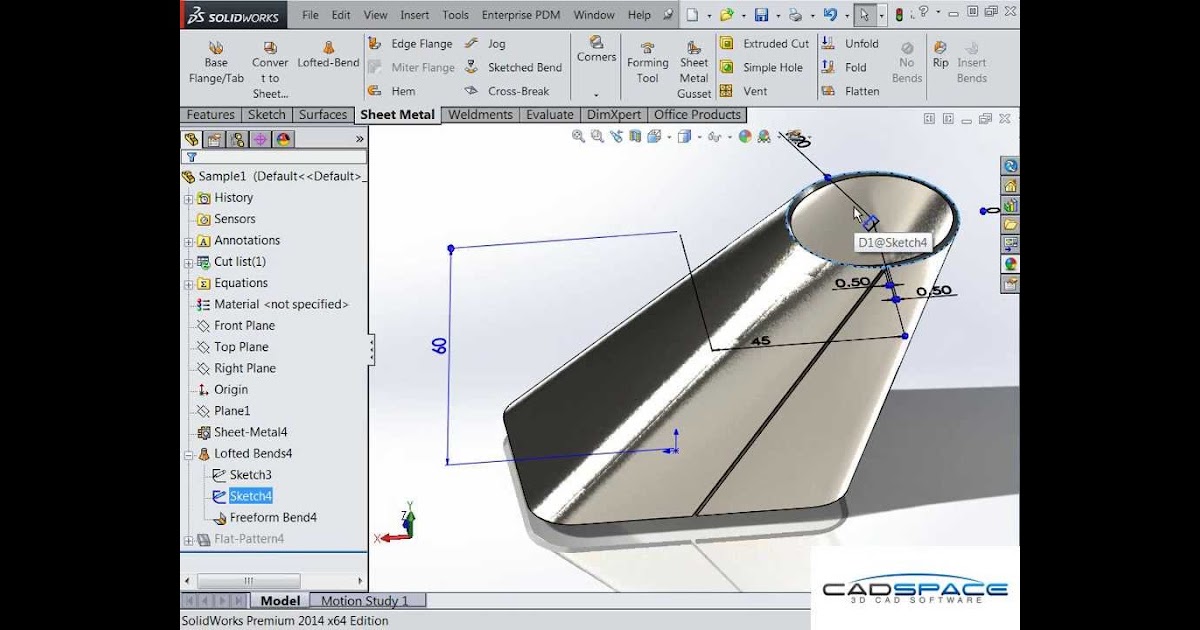Switch to the Weldments tab

[480, 115]
